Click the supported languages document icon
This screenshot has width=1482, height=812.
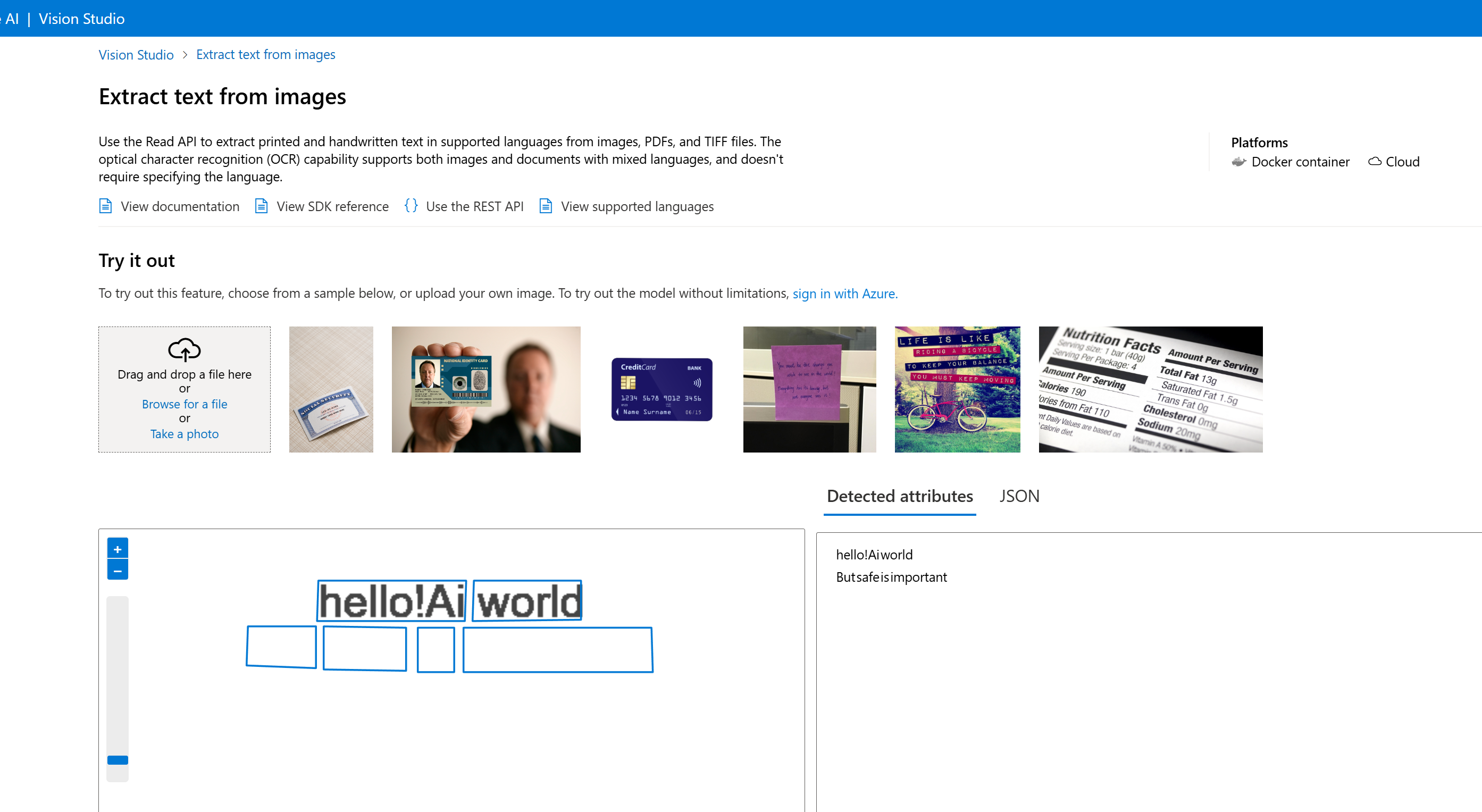coord(546,206)
